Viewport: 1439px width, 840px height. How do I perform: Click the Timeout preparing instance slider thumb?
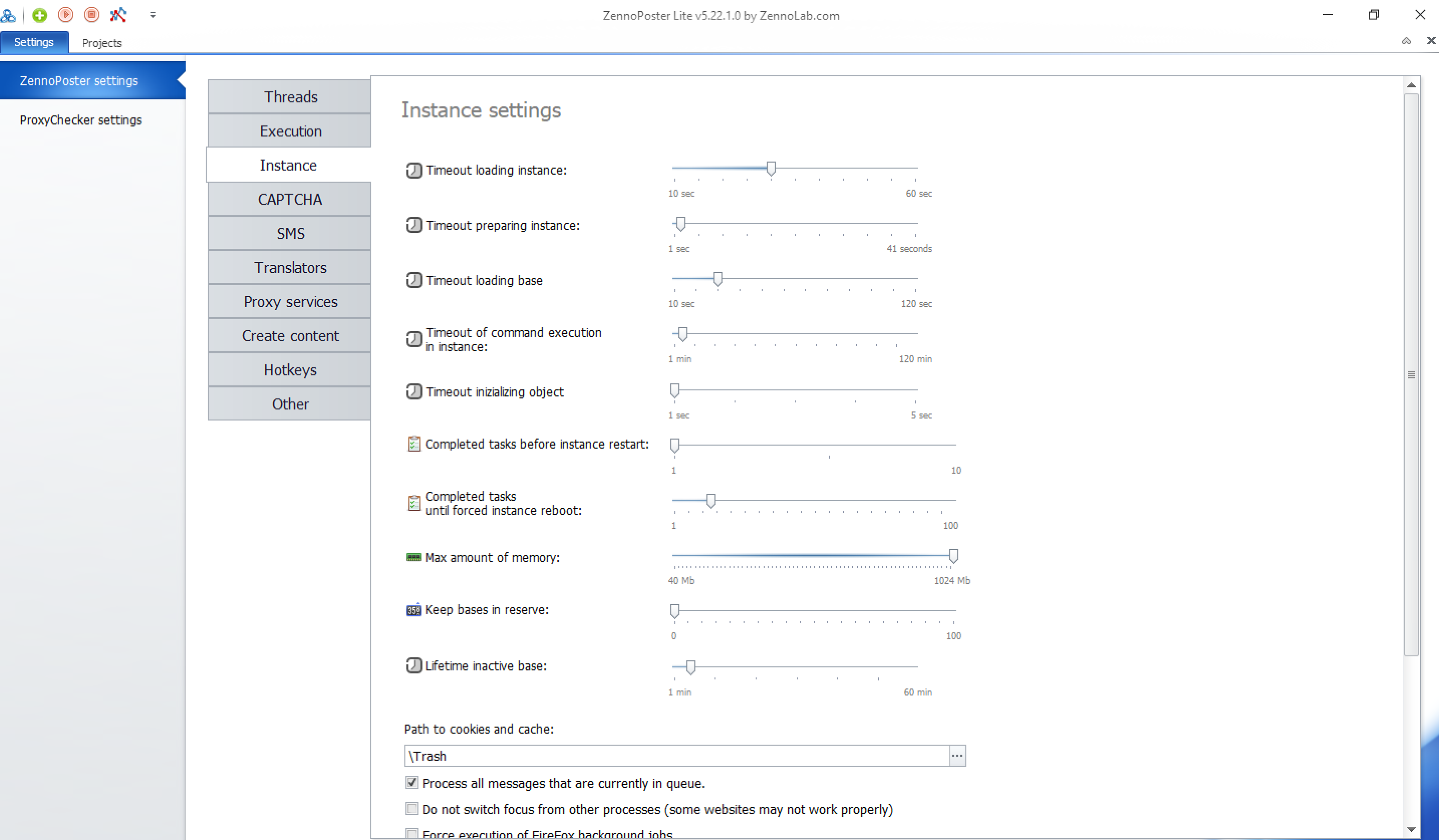point(680,224)
